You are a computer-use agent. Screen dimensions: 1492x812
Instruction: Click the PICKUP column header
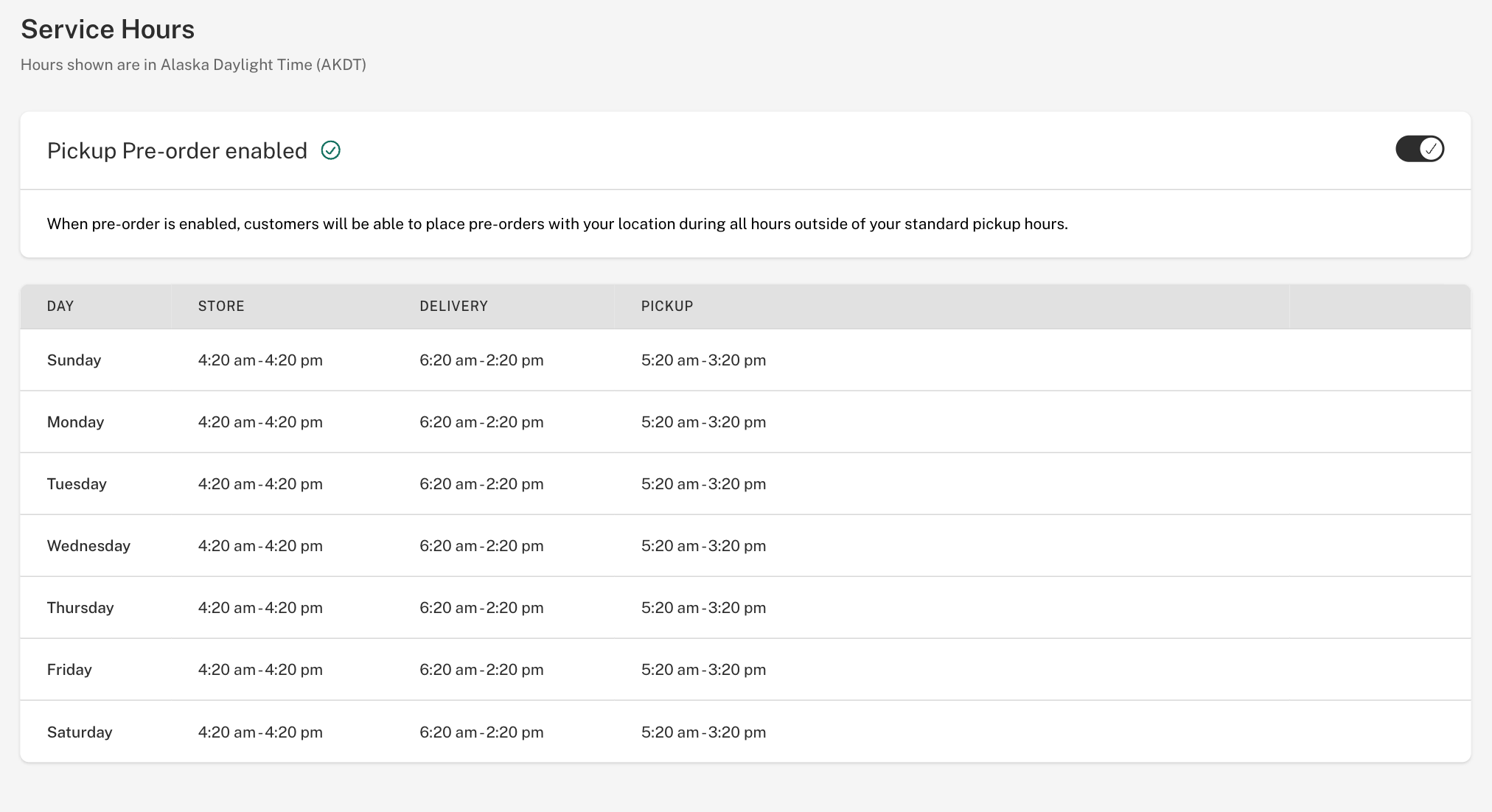[x=667, y=306]
